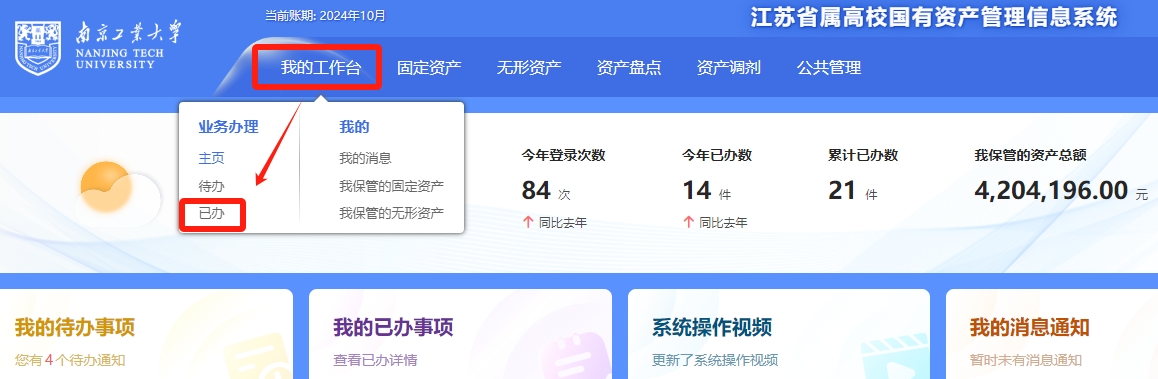Expand the 无形资产 navigation menu
The width and height of the screenshot is (1158, 379).
(529, 68)
